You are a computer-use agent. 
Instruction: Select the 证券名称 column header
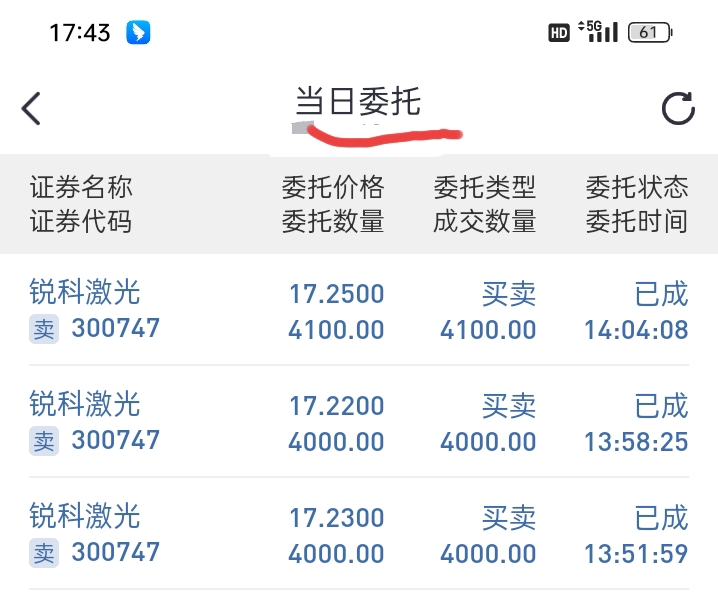pos(81,187)
